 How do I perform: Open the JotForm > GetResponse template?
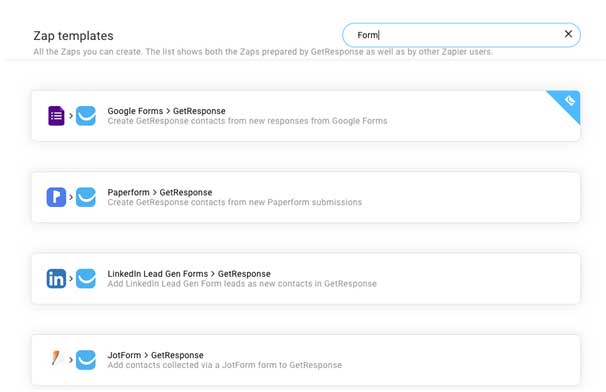click(x=306, y=360)
